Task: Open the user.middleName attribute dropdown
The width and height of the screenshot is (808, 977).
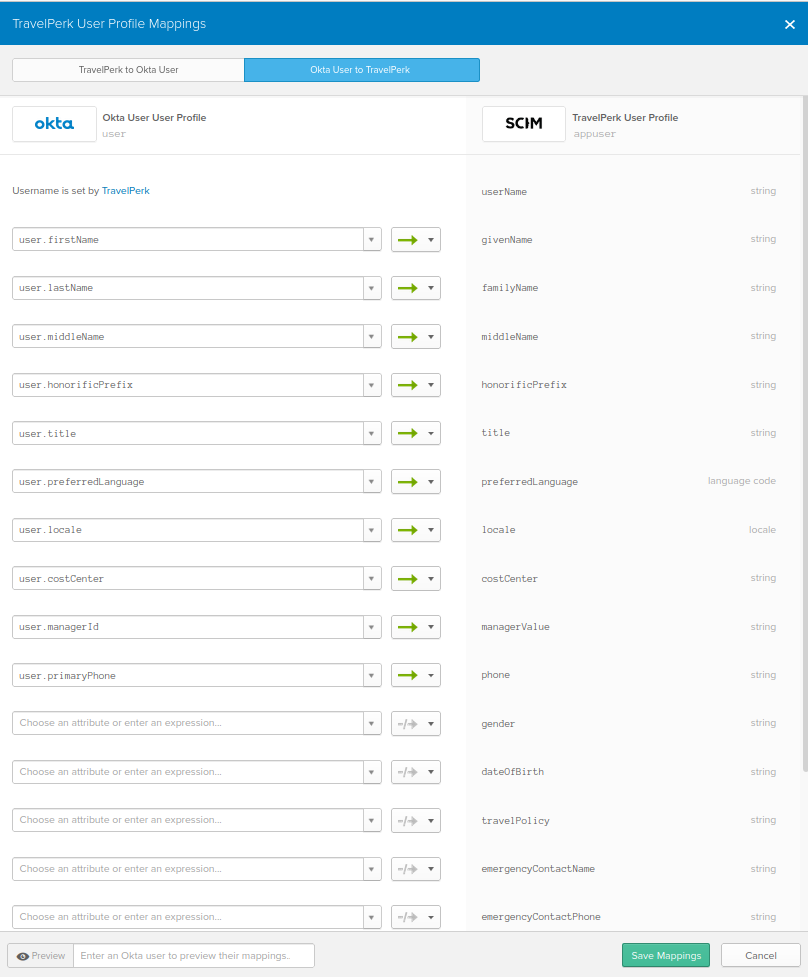Action: (372, 336)
